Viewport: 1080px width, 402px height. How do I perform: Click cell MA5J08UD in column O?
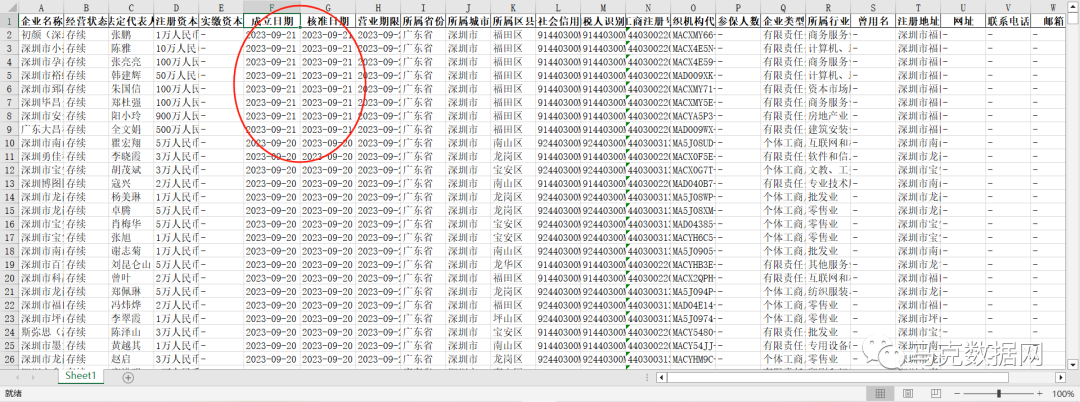pyautogui.click(x=692, y=142)
